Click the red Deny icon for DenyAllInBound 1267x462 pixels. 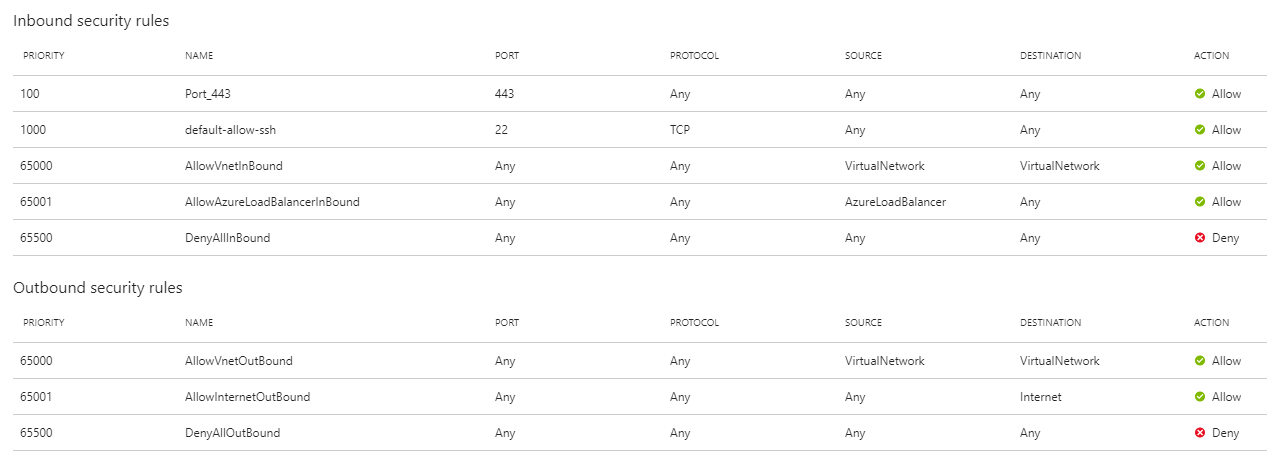tap(1200, 238)
